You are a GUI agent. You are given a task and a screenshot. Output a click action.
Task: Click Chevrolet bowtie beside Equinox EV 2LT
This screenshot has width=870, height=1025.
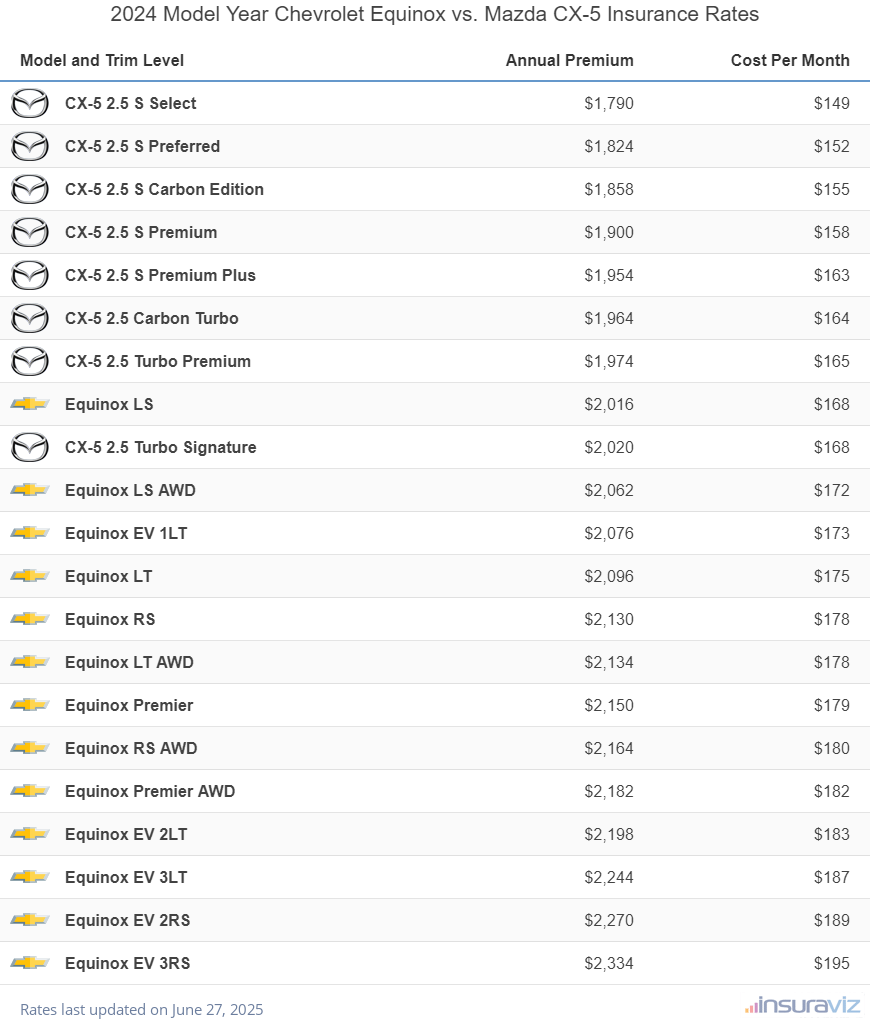point(30,834)
